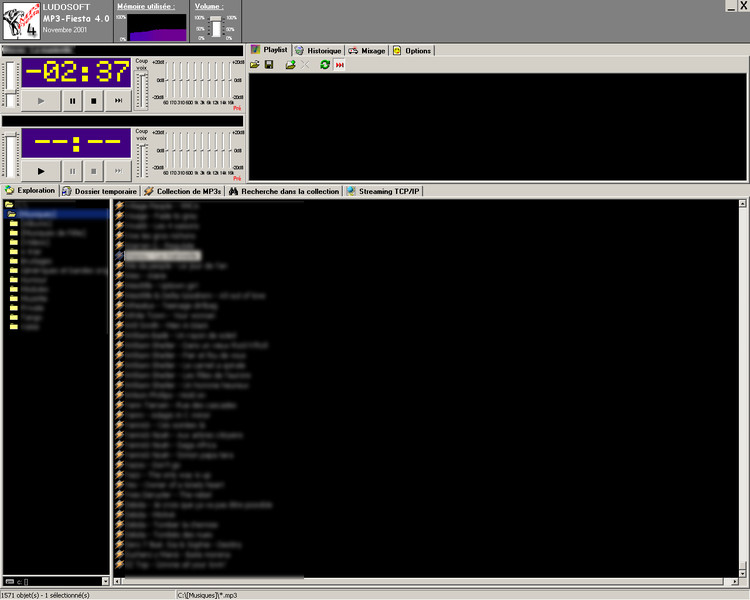Select the Collection de MP3s tab
The width and height of the screenshot is (750, 600).
coord(183,191)
